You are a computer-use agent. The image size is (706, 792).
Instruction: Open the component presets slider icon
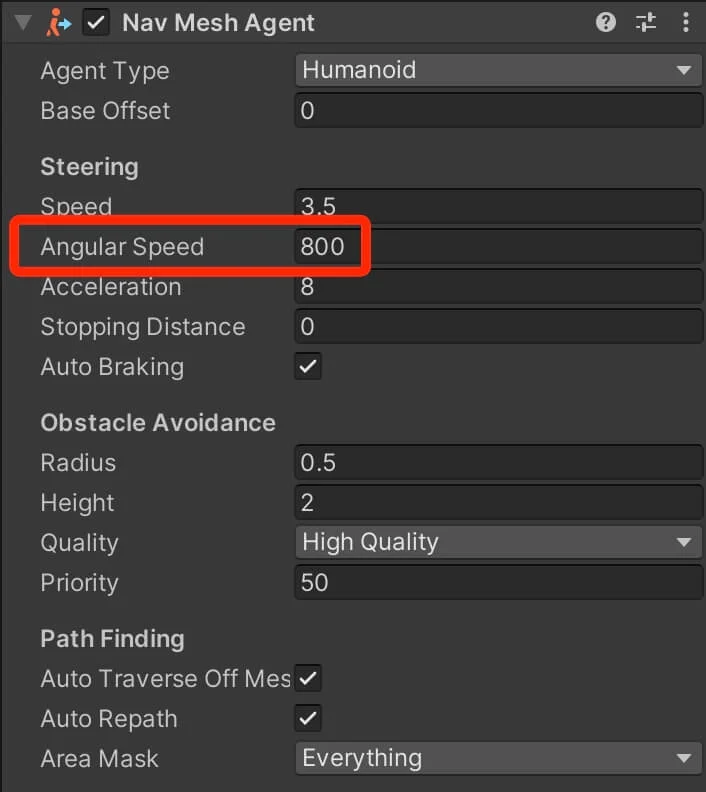point(645,22)
